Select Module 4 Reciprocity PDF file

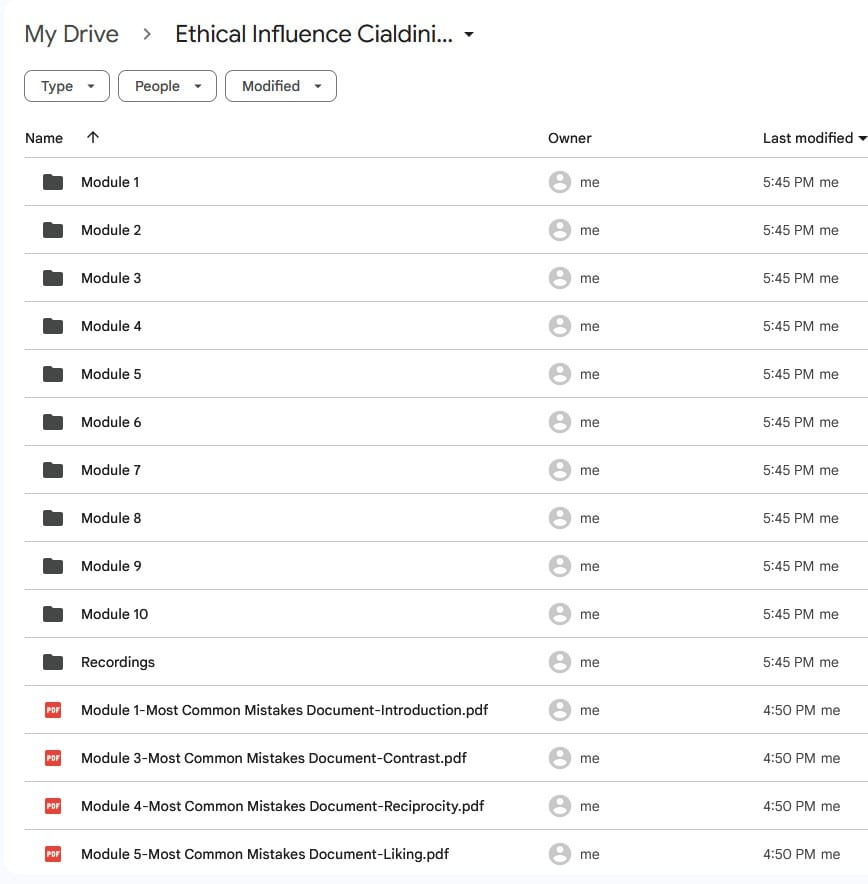(x=282, y=806)
